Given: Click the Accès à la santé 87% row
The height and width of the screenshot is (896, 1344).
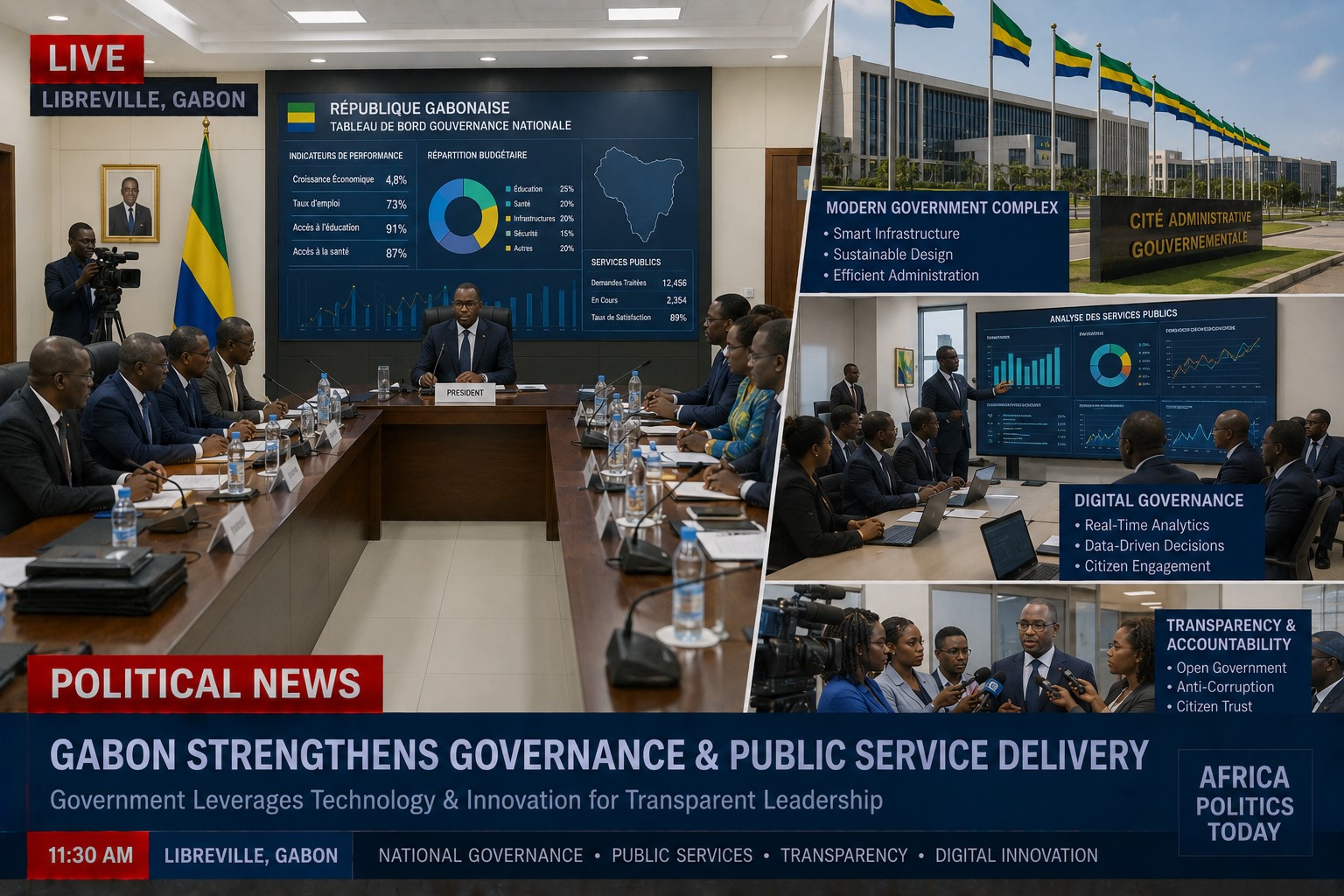Looking at the screenshot, I should (x=349, y=253).
